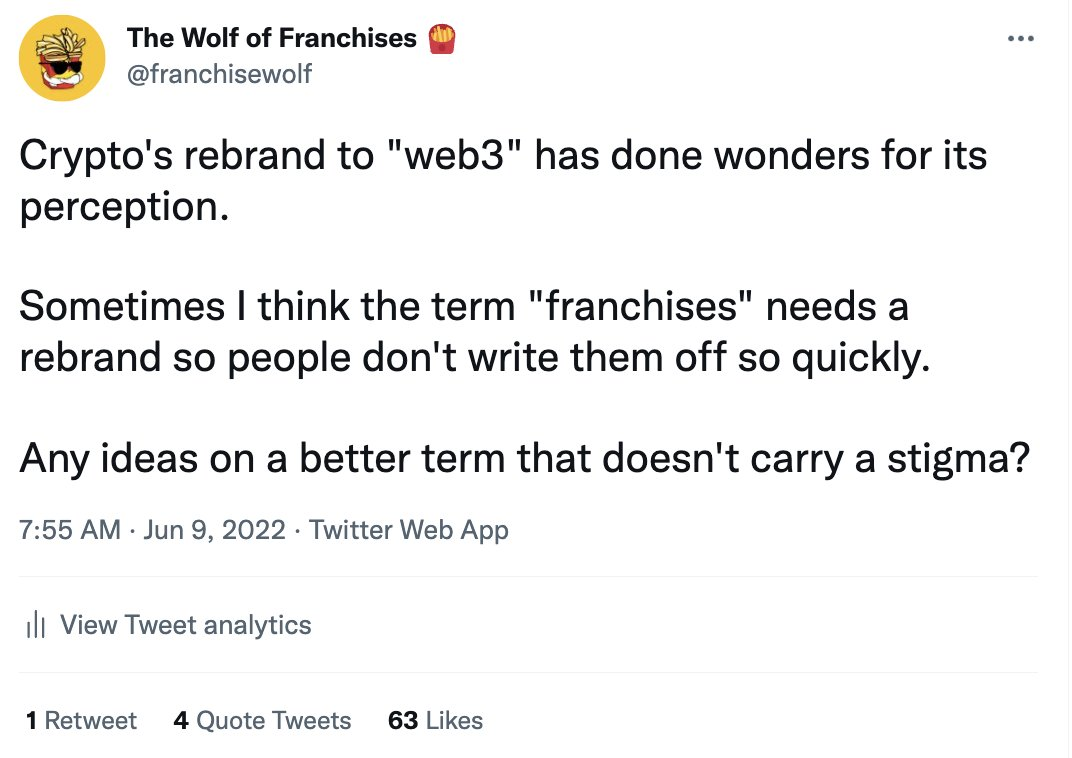Screen dimensions: 1072x758
Task: View the 1 Retweet list
Action: pyautogui.click(x=81, y=720)
